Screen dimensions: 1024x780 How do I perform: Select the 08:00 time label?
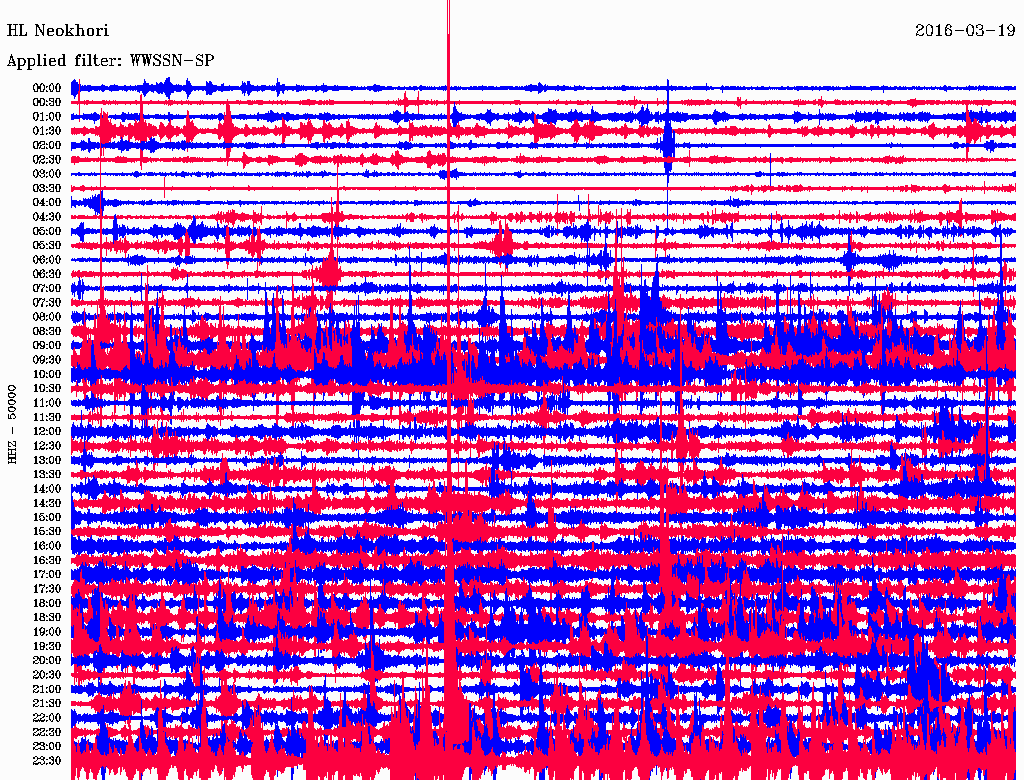(47, 317)
